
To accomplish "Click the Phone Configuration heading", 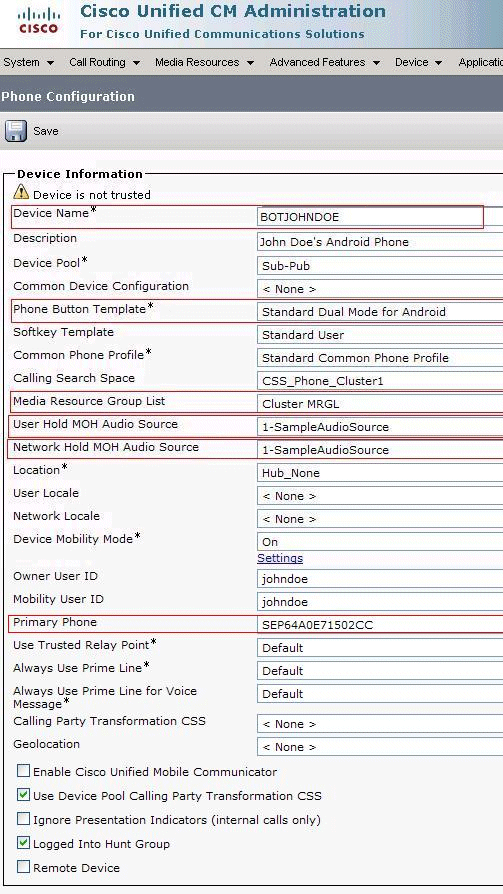I will pyautogui.click(x=68, y=96).
